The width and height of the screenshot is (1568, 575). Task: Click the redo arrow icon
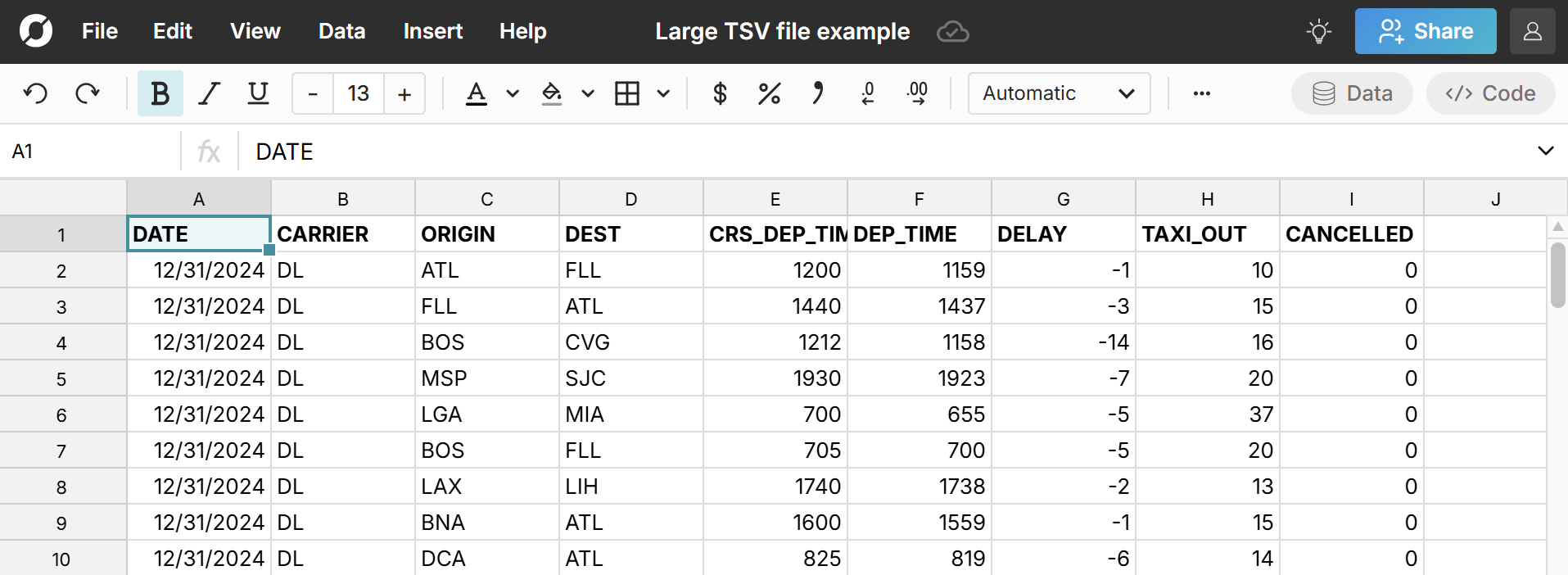[x=87, y=93]
